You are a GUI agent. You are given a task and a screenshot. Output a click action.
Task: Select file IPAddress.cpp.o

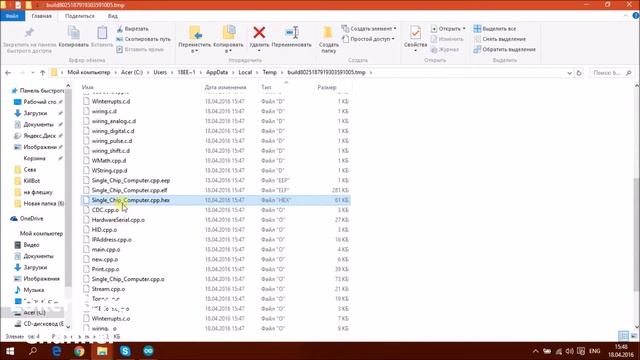[x=111, y=240]
